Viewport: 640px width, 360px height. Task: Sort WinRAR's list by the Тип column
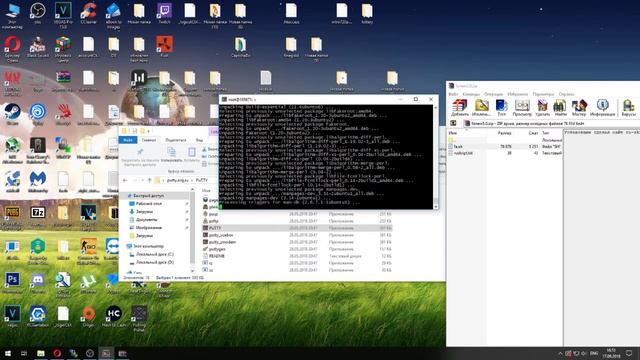(546, 133)
